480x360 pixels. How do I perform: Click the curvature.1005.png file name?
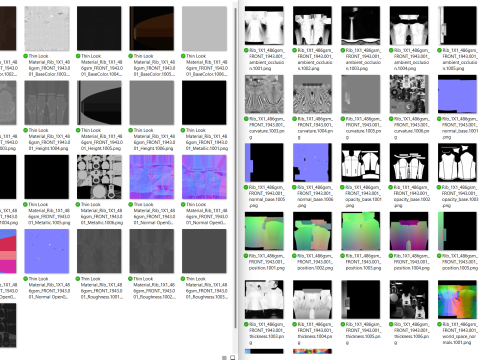(363, 128)
